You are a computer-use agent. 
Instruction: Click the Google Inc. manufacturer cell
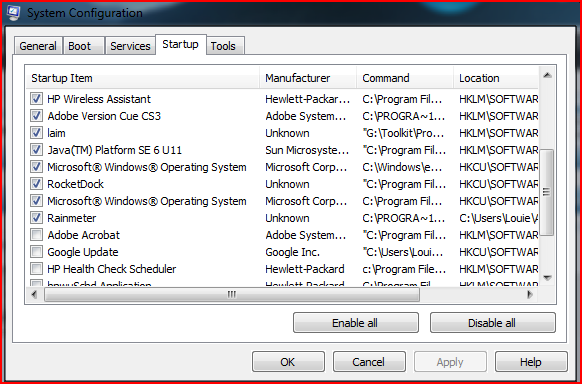pos(292,252)
